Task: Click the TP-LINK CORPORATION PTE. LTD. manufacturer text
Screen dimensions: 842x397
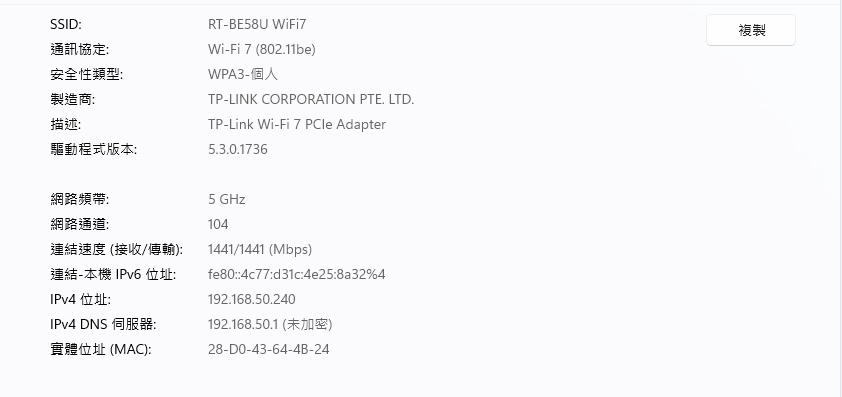Action: 311,99
